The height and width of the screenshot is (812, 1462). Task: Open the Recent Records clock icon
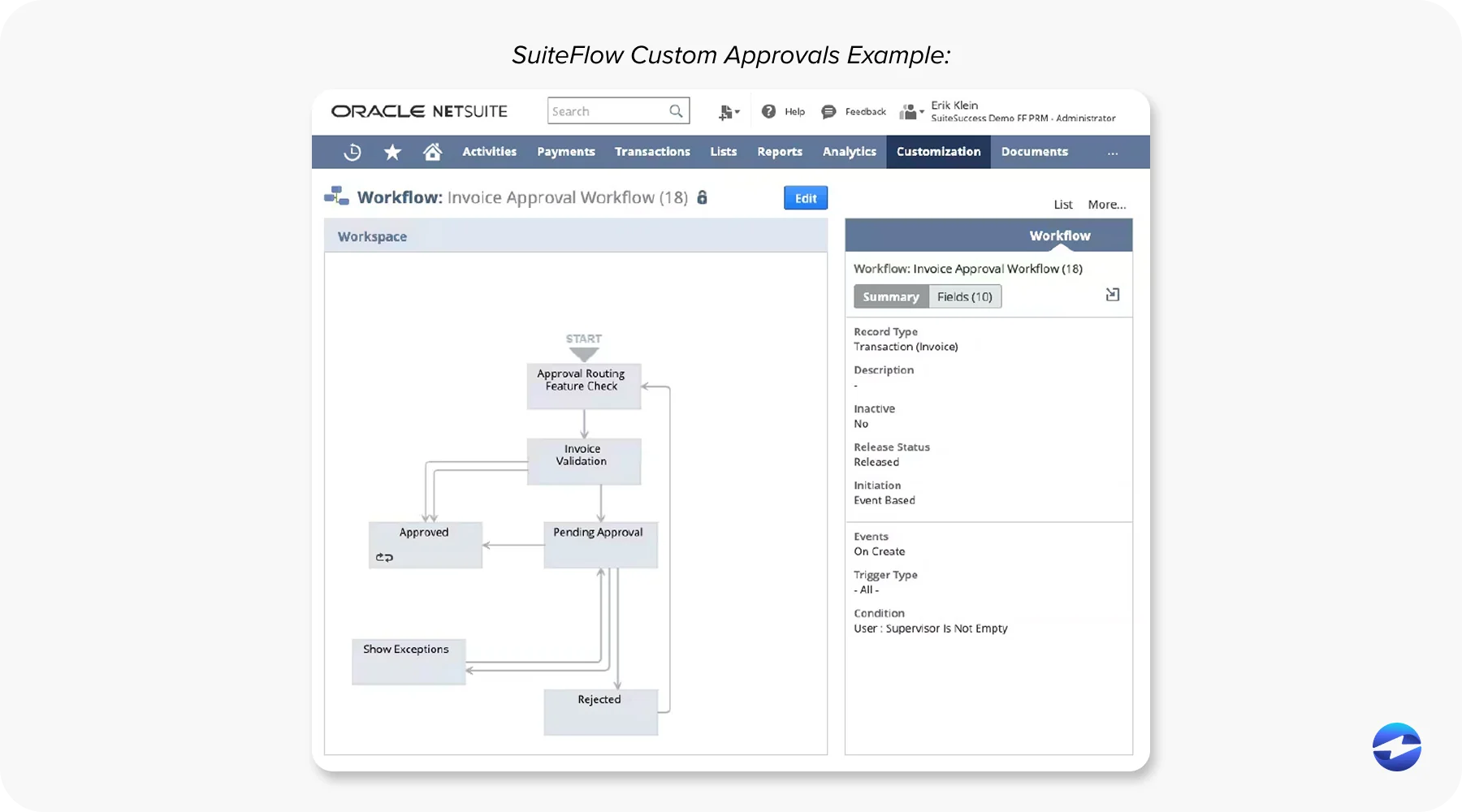pyautogui.click(x=353, y=152)
